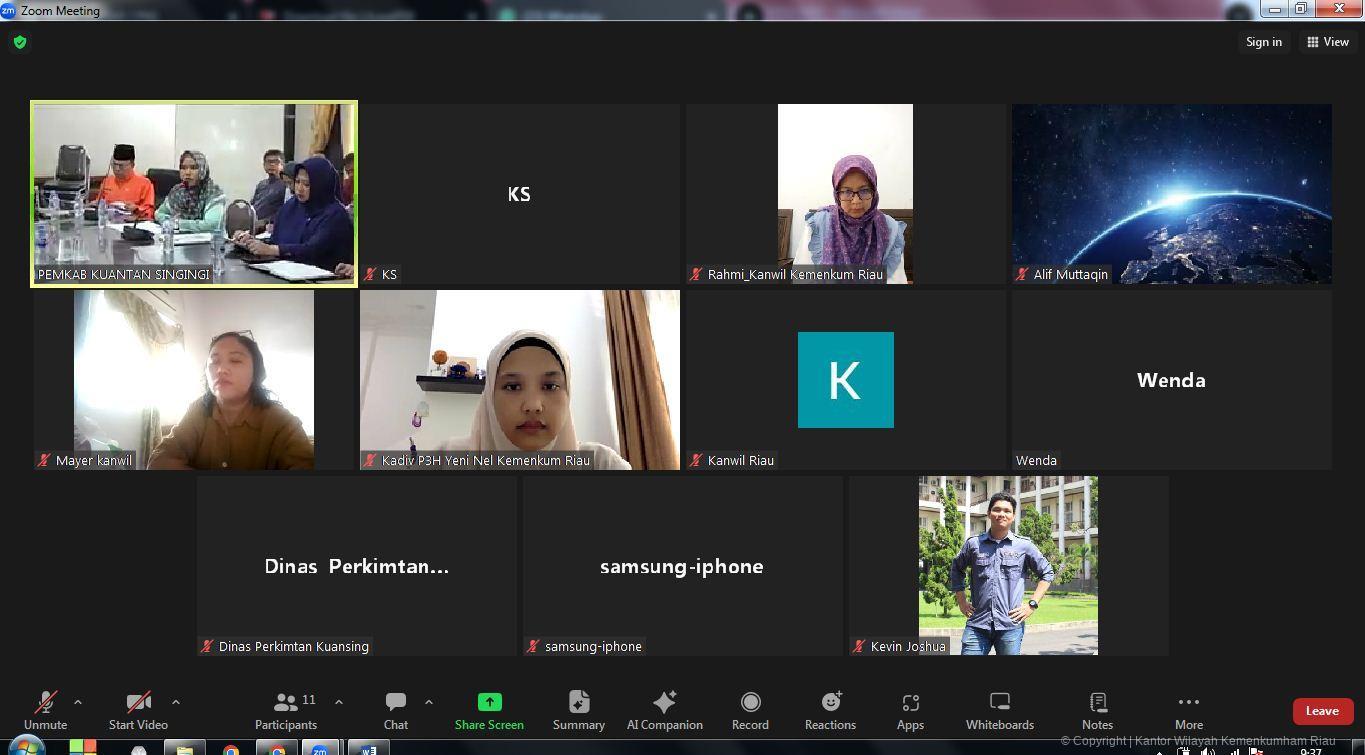Viewport: 1365px width, 755px height.
Task: Open the meeting Summary
Action: tap(578, 711)
